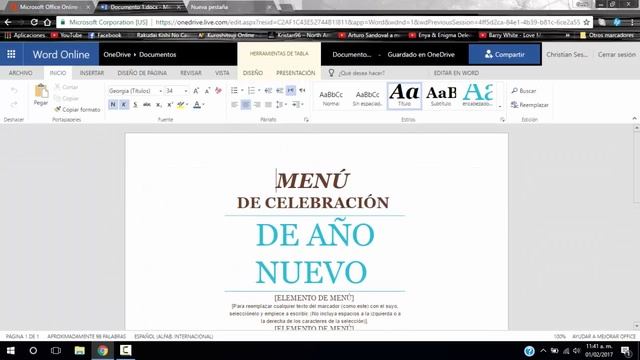Open paragraph dialog launcher

click(306, 120)
